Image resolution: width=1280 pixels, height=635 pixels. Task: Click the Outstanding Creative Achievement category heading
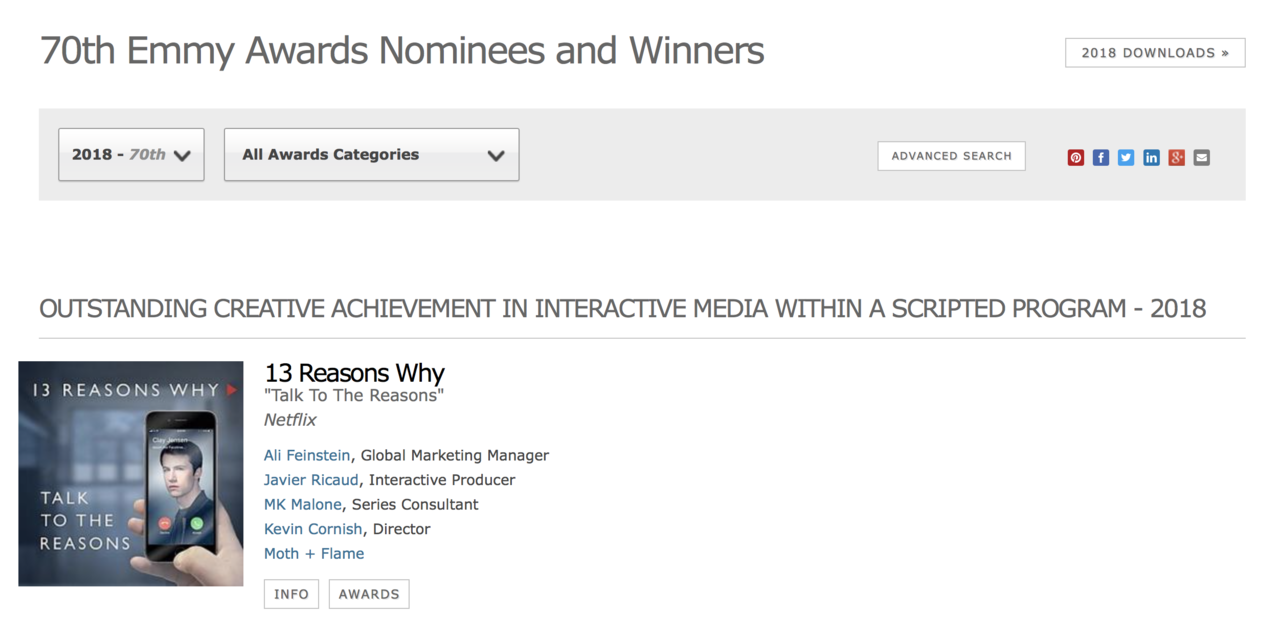pos(622,308)
